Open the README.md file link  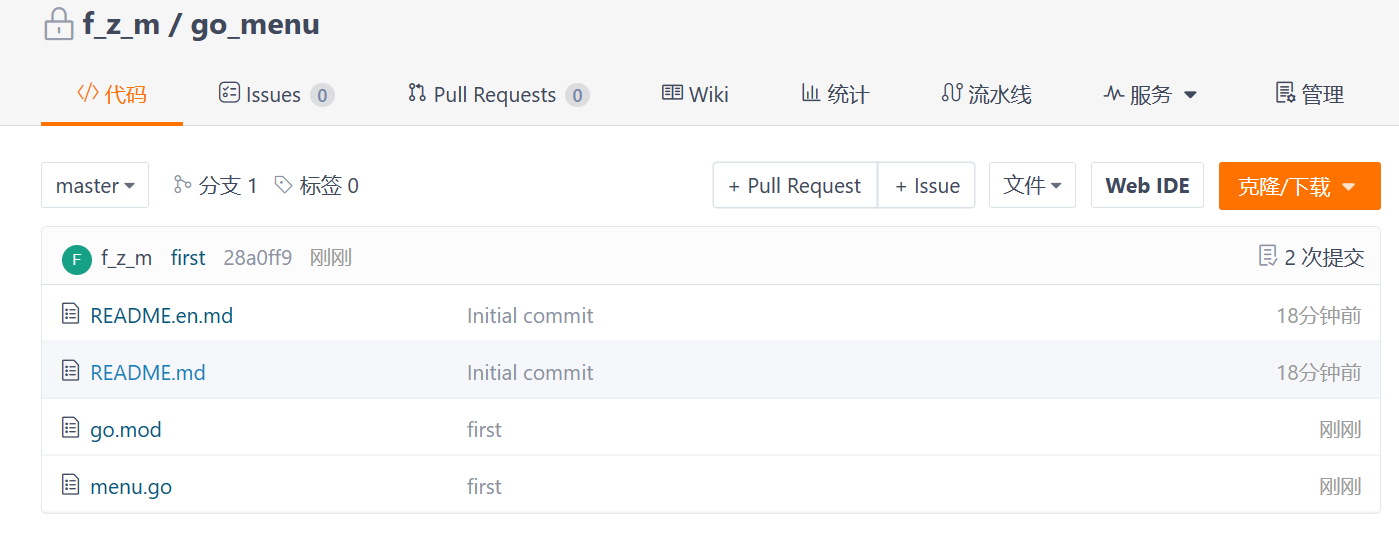[x=148, y=372]
